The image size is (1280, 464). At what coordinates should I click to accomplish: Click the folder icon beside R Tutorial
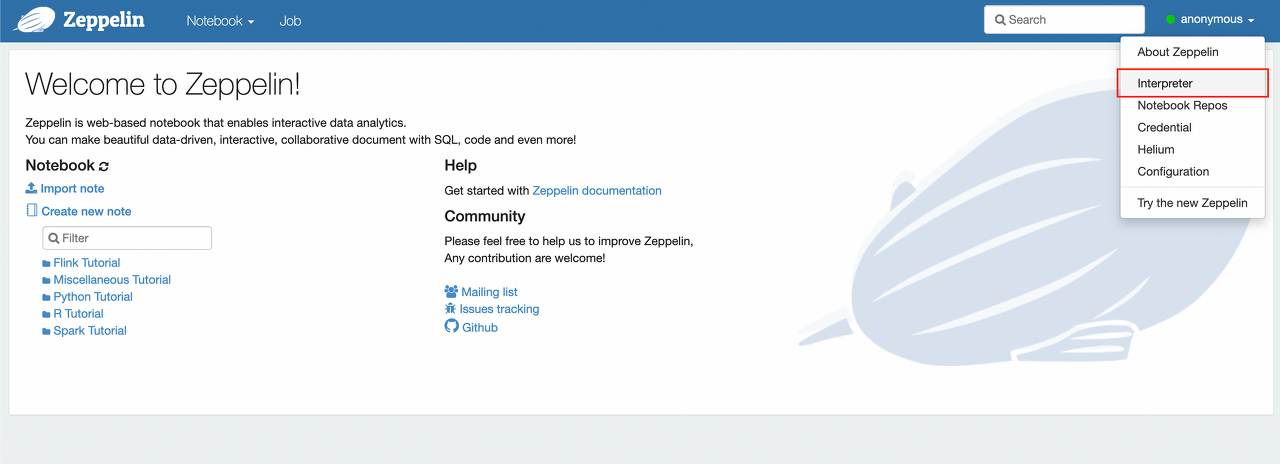click(46, 314)
